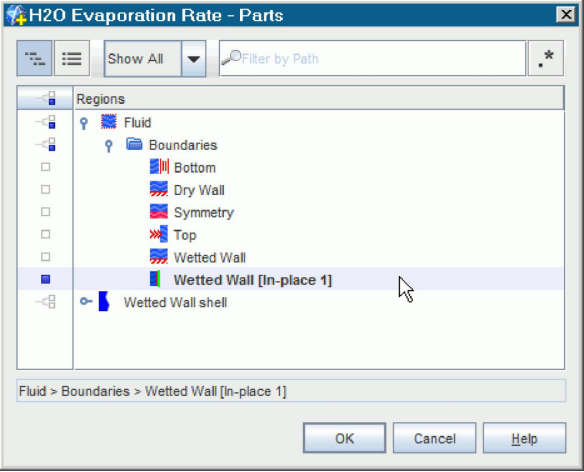Click the Symmetry boundary icon

[159, 212]
